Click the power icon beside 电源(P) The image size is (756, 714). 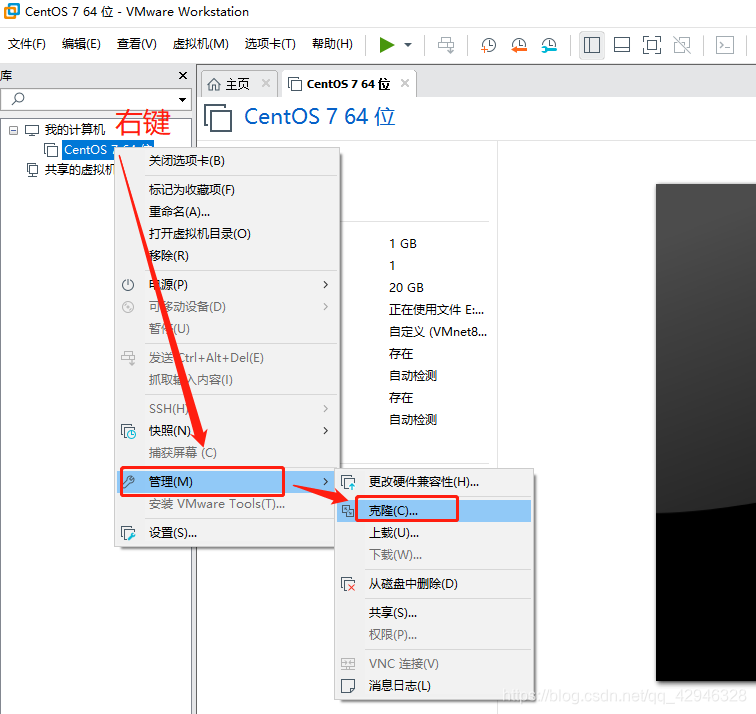128,285
